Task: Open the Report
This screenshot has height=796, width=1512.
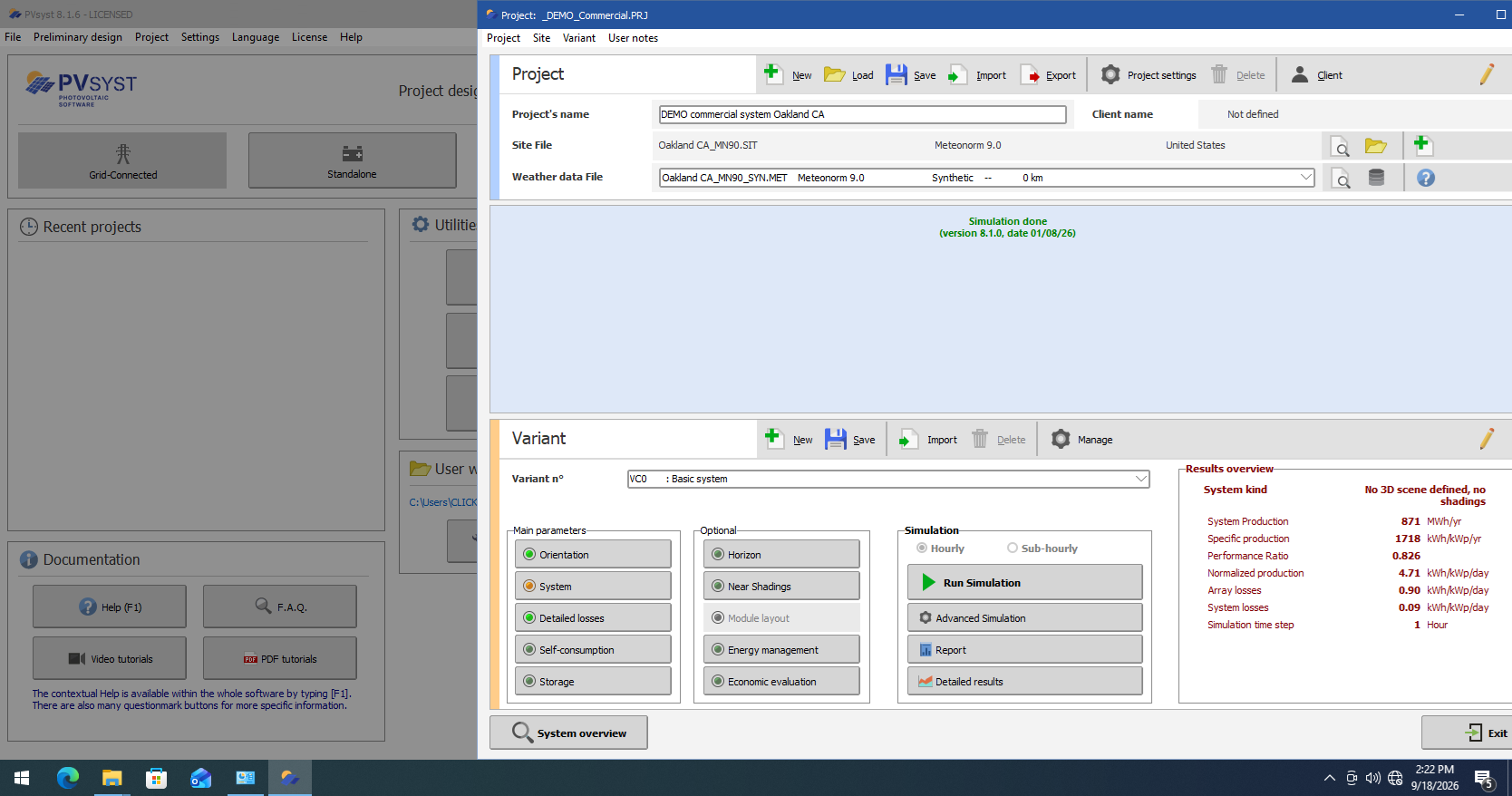Action: pyautogui.click(x=1024, y=650)
